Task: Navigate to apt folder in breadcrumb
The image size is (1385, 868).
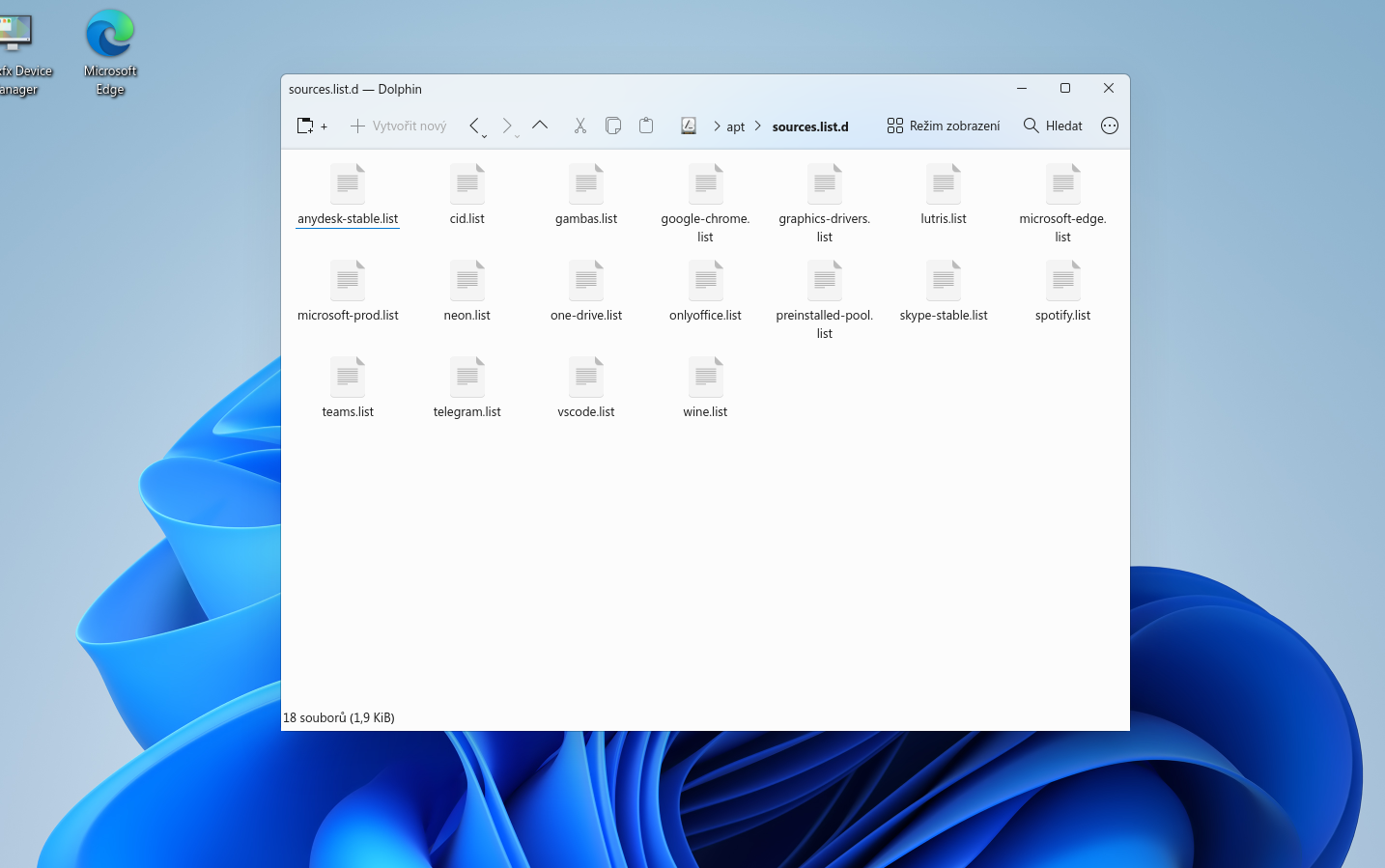Action: coord(736,126)
